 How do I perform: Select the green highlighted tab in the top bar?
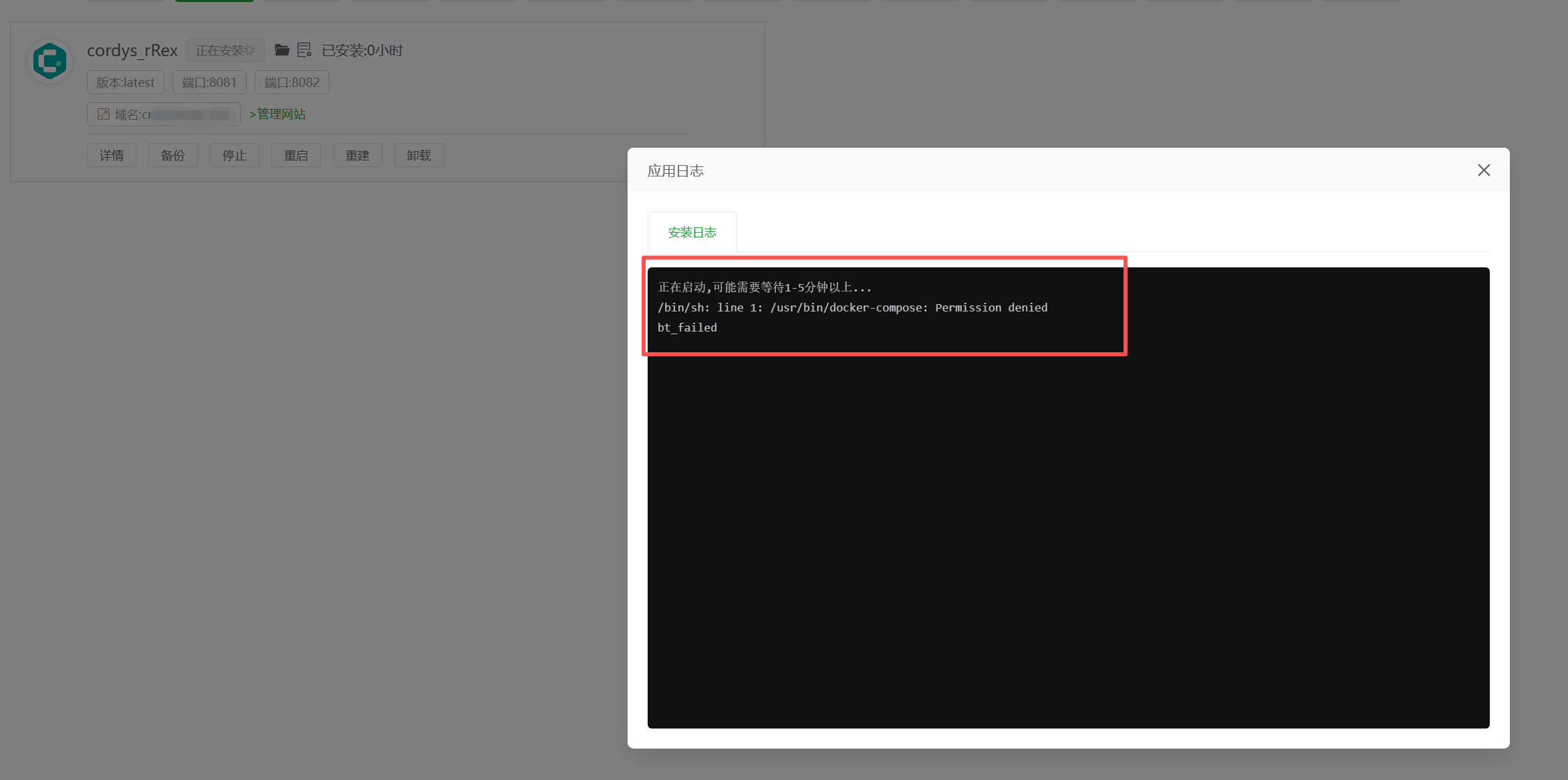214,1
